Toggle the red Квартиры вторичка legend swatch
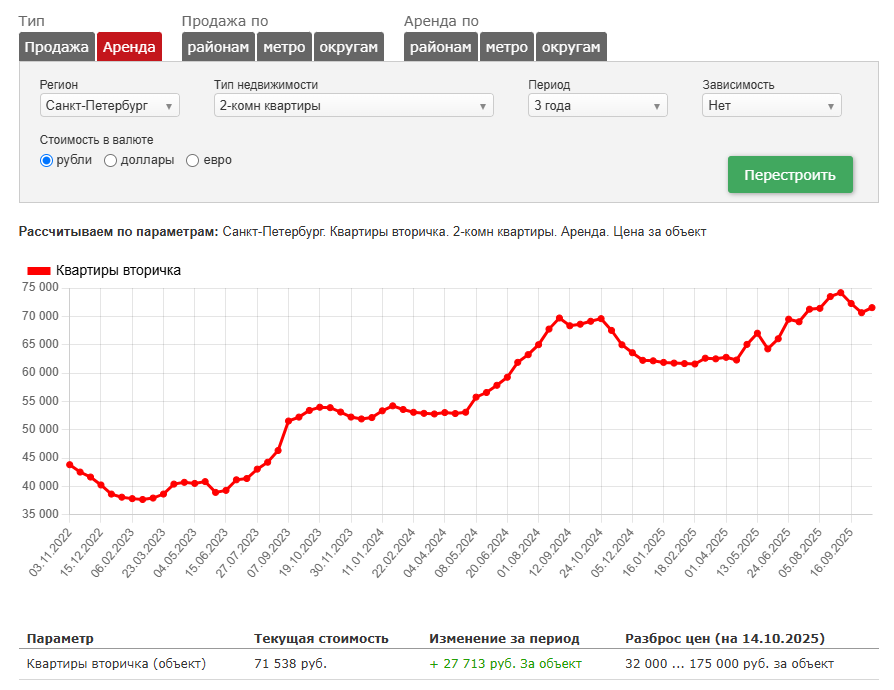Viewport: 894px width, 690px height. (x=39, y=270)
